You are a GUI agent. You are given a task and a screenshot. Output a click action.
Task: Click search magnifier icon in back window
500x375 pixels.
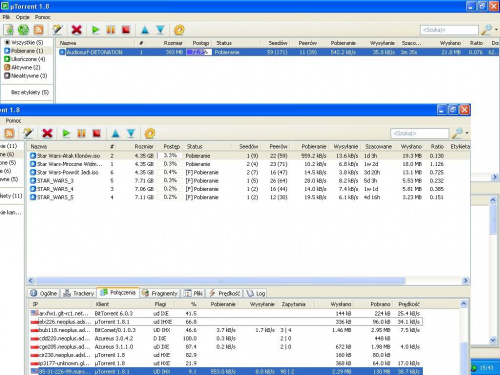pos(486,30)
